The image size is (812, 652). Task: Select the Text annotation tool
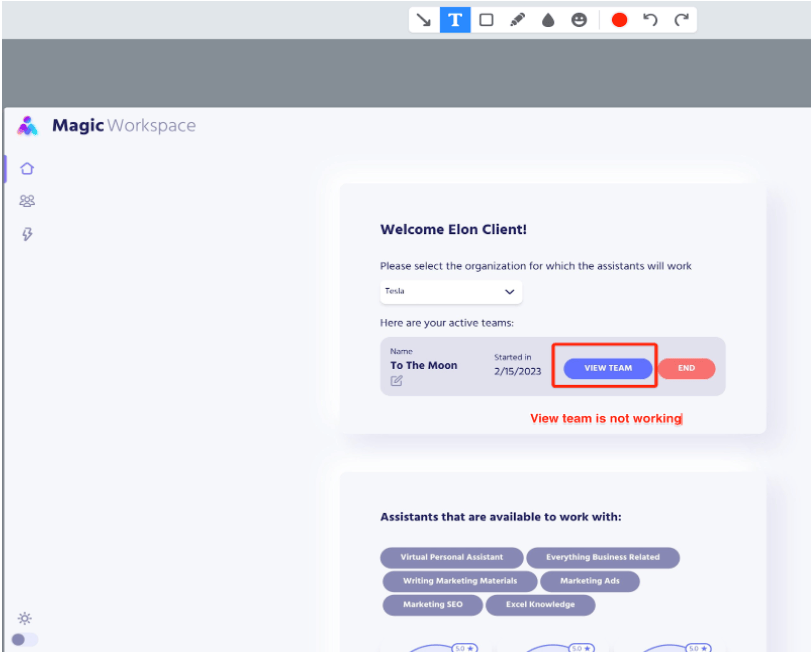[455, 20]
